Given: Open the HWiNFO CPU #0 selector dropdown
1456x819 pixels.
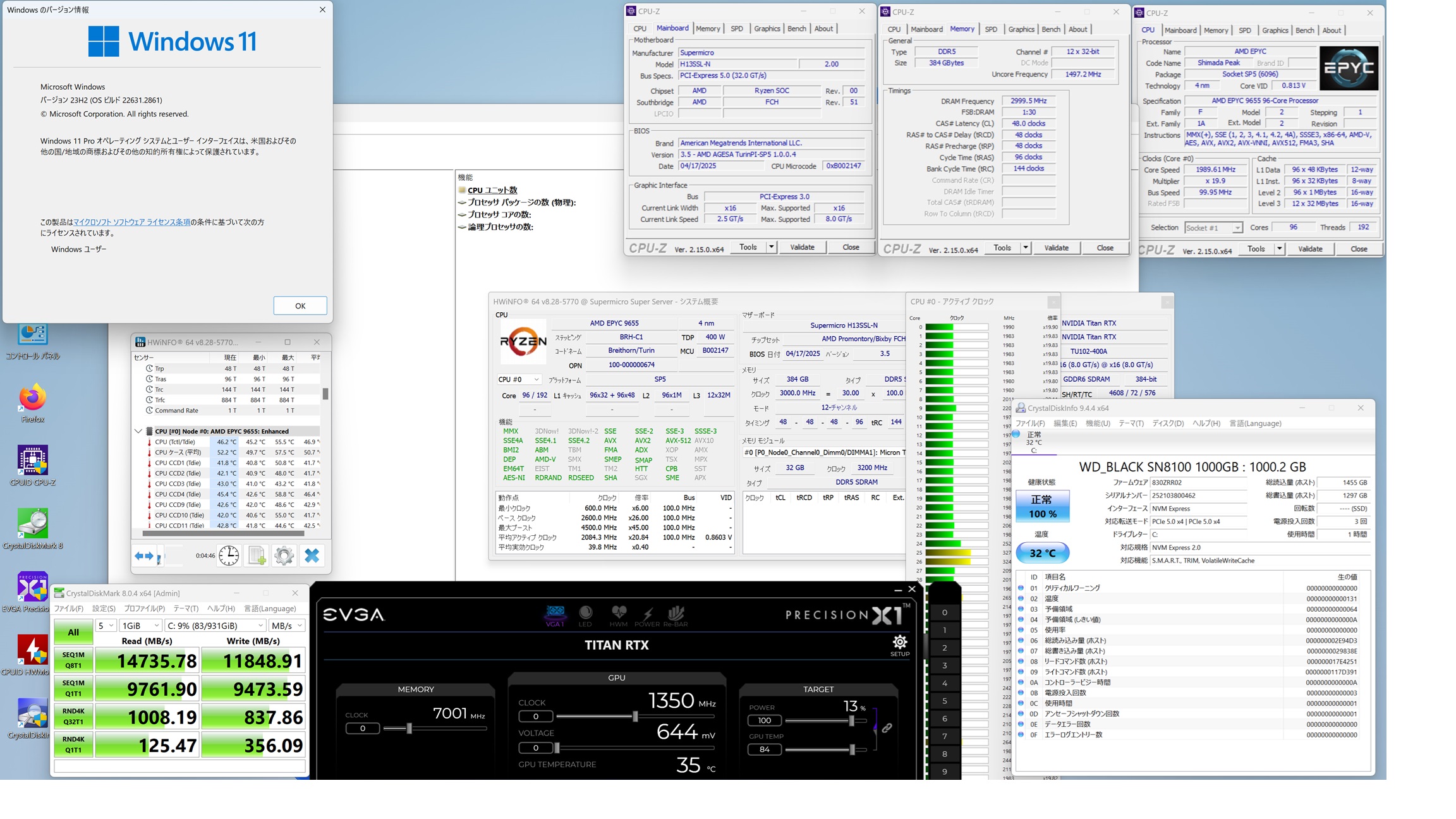Looking at the screenshot, I should click(518, 379).
